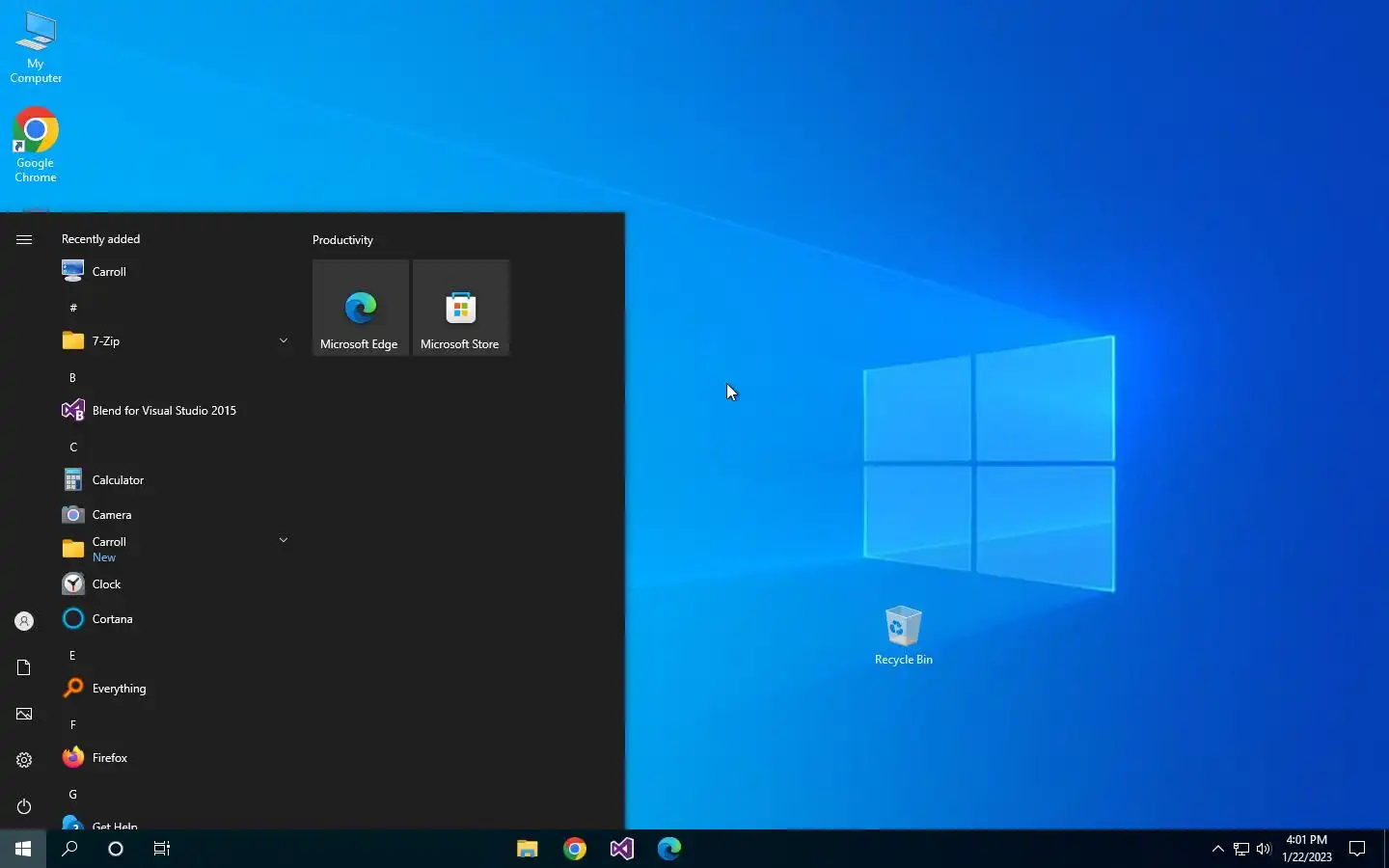1389x868 pixels.
Task: Click the Productivity group title
Action: (342, 240)
